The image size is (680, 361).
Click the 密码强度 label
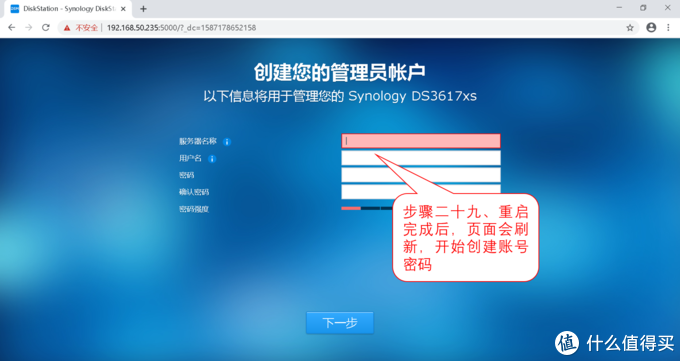coord(194,209)
